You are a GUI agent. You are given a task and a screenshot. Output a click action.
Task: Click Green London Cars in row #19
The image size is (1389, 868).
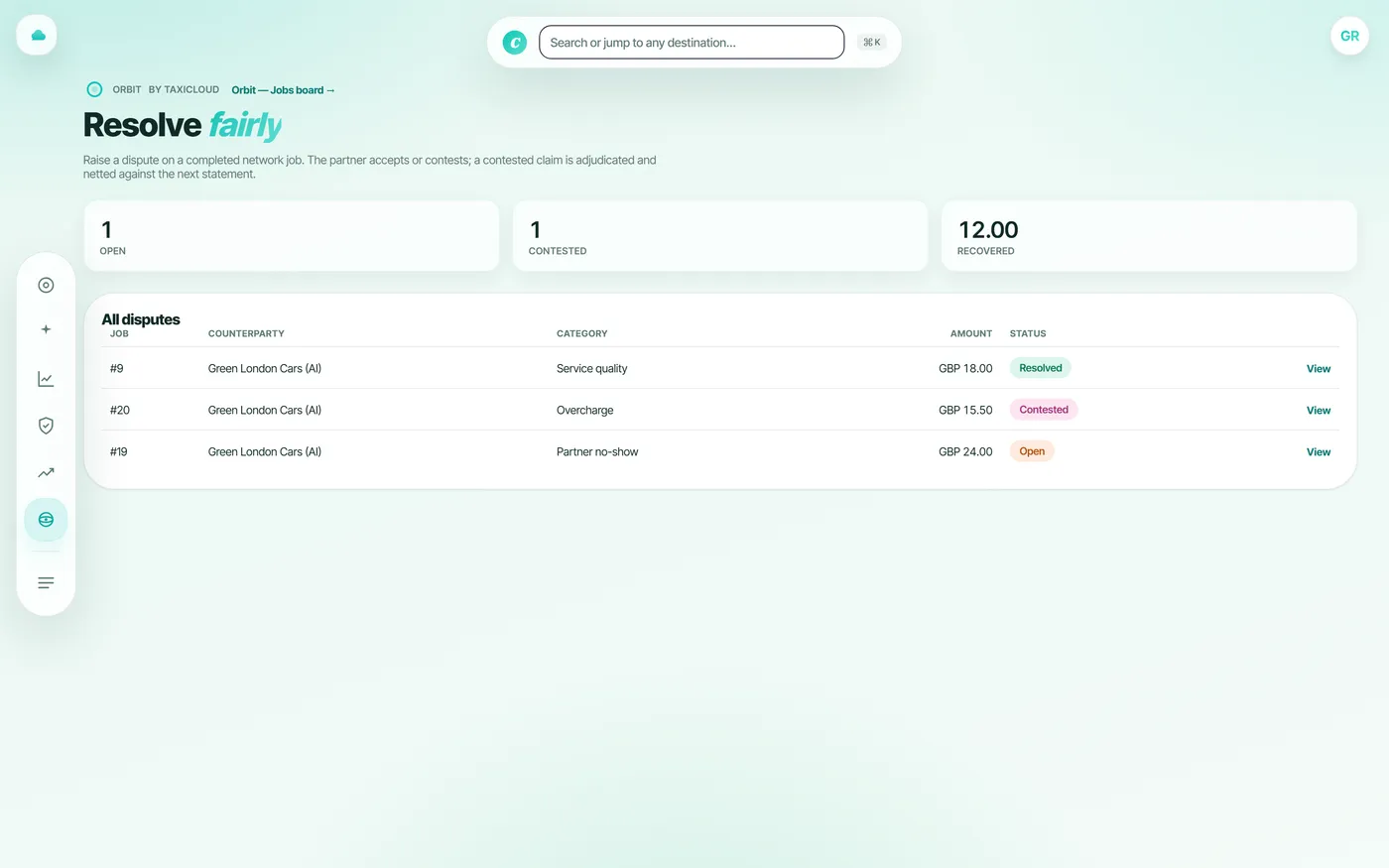coord(264,452)
